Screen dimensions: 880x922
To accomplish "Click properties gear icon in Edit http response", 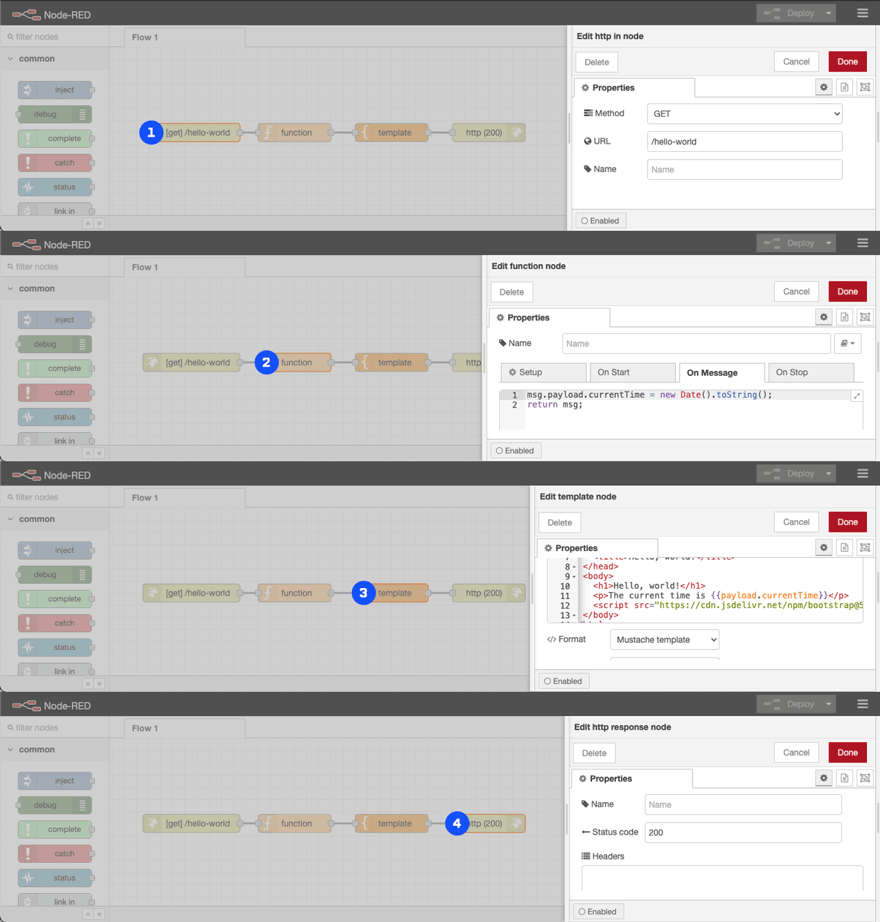I will 824,778.
